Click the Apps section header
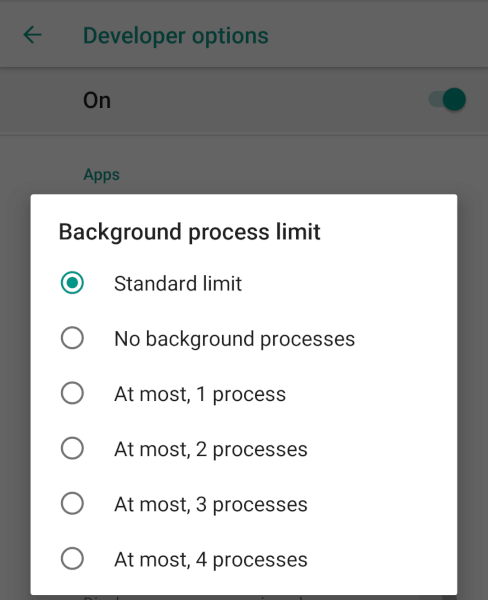The image size is (488, 600). [101, 174]
